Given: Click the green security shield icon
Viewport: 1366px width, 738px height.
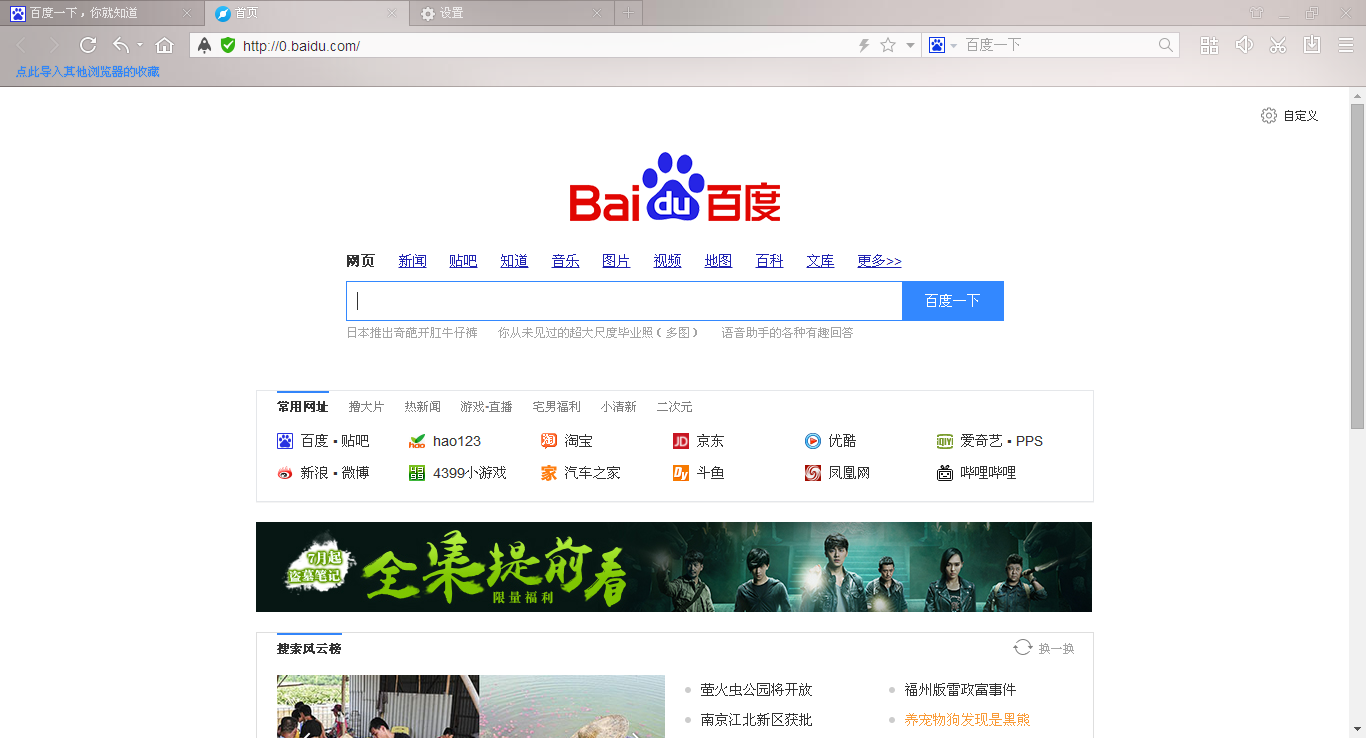Looking at the screenshot, I should click(x=228, y=45).
